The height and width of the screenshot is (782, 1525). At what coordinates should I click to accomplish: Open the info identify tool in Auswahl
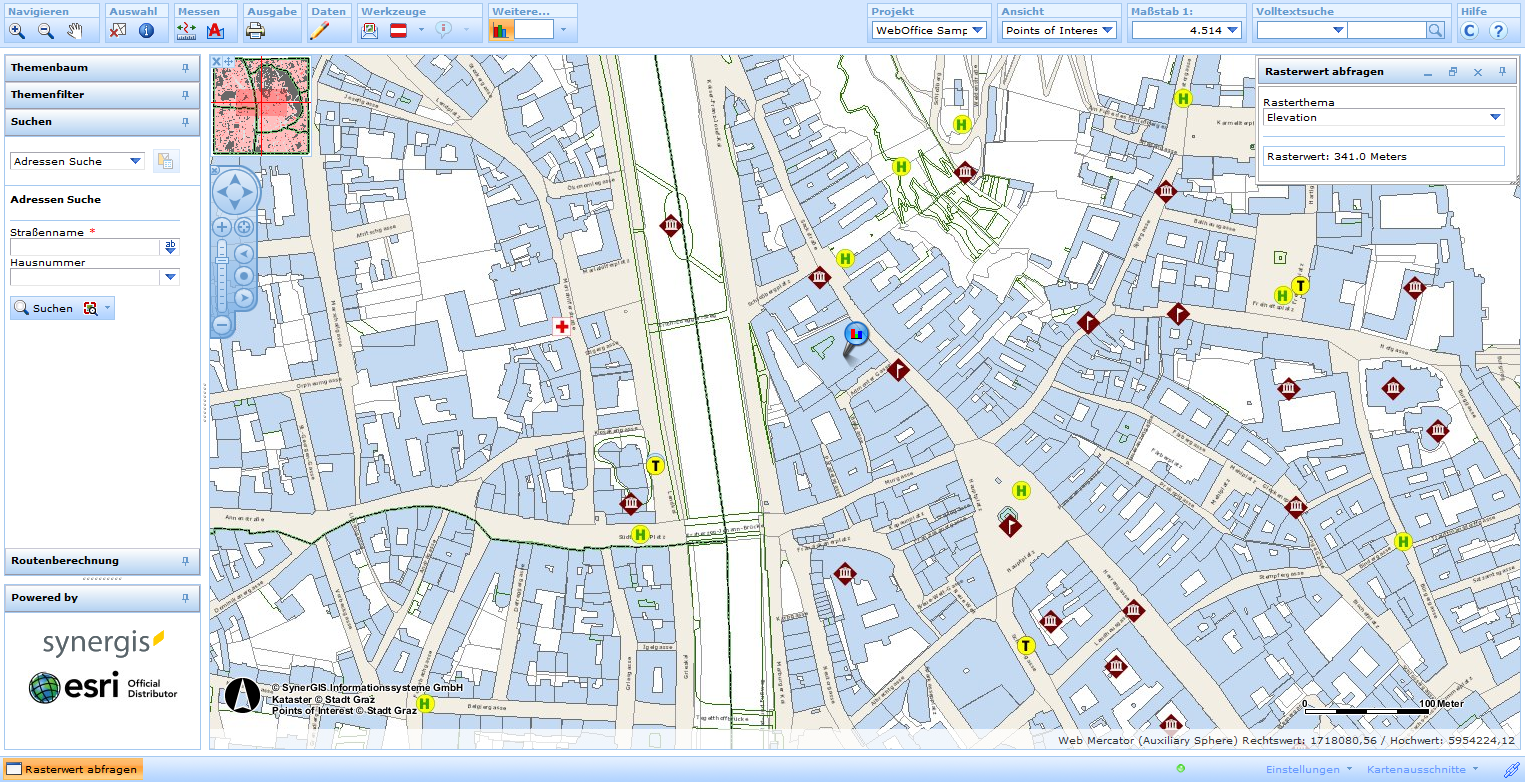coord(146,30)
